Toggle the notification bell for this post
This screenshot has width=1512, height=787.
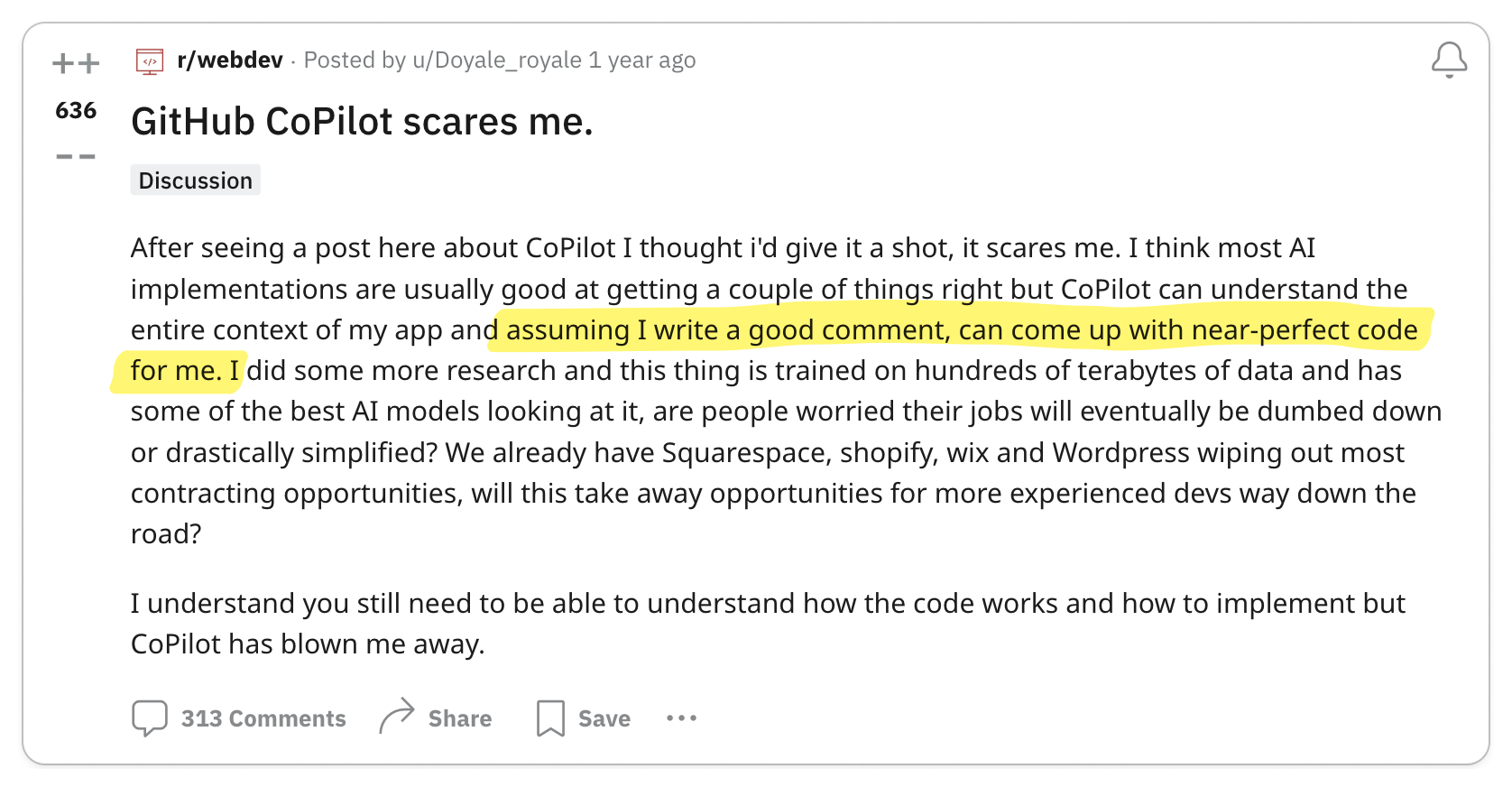click(x=1449, y=60)
